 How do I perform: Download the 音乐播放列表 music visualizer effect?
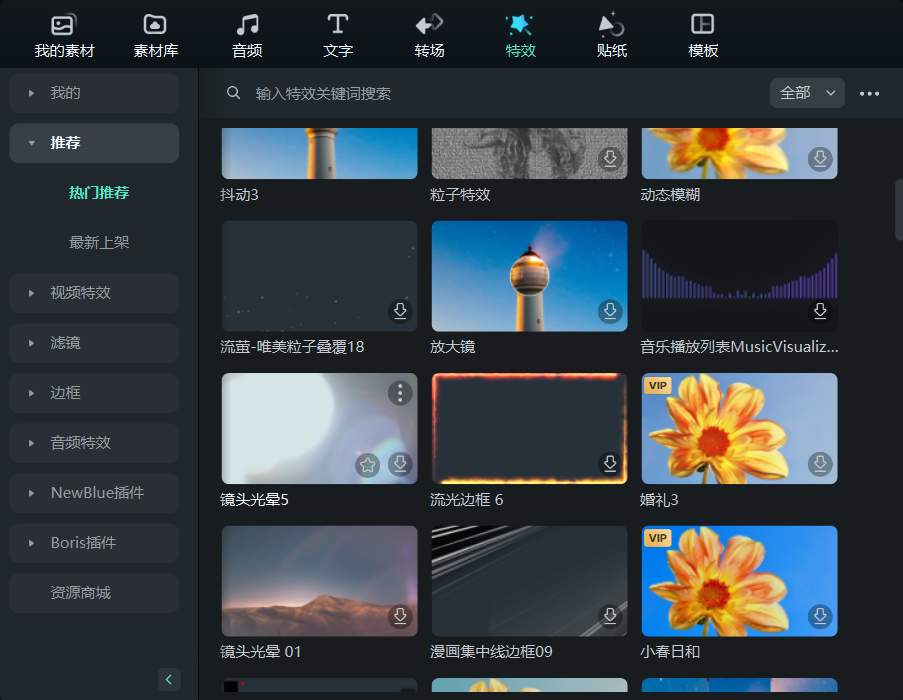[x=820, y=311]
